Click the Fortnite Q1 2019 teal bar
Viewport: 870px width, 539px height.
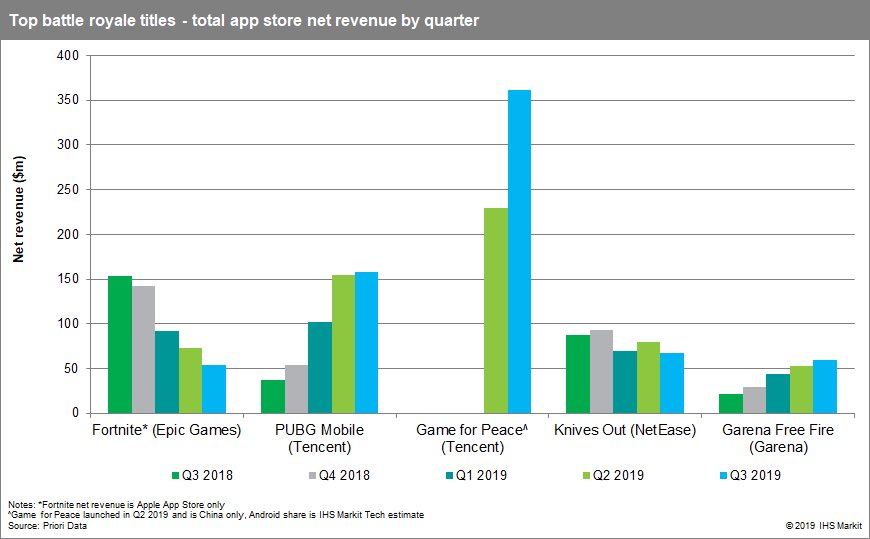(x=167, y=372)
